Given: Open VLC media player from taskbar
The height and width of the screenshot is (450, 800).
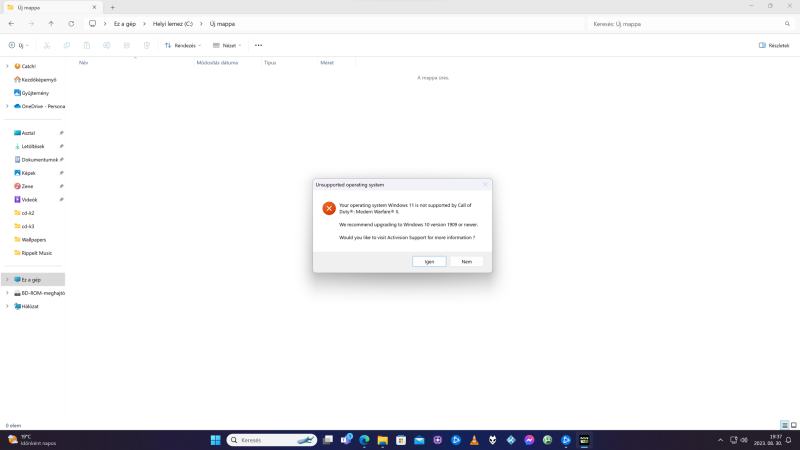Looking at the screenshot, I should [474, 440].
